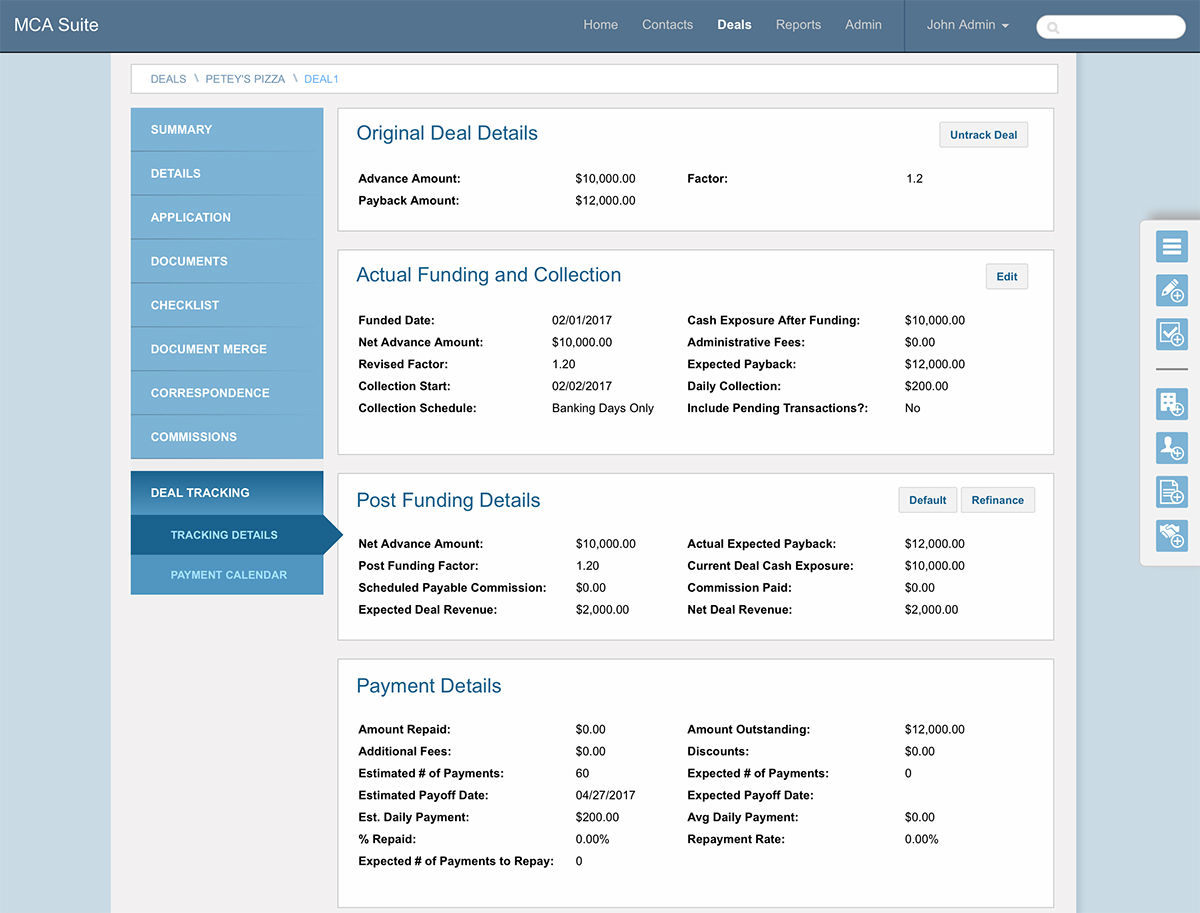
Task: Open the Payment Calendar sub-item
Action: (x=227, y=575)
